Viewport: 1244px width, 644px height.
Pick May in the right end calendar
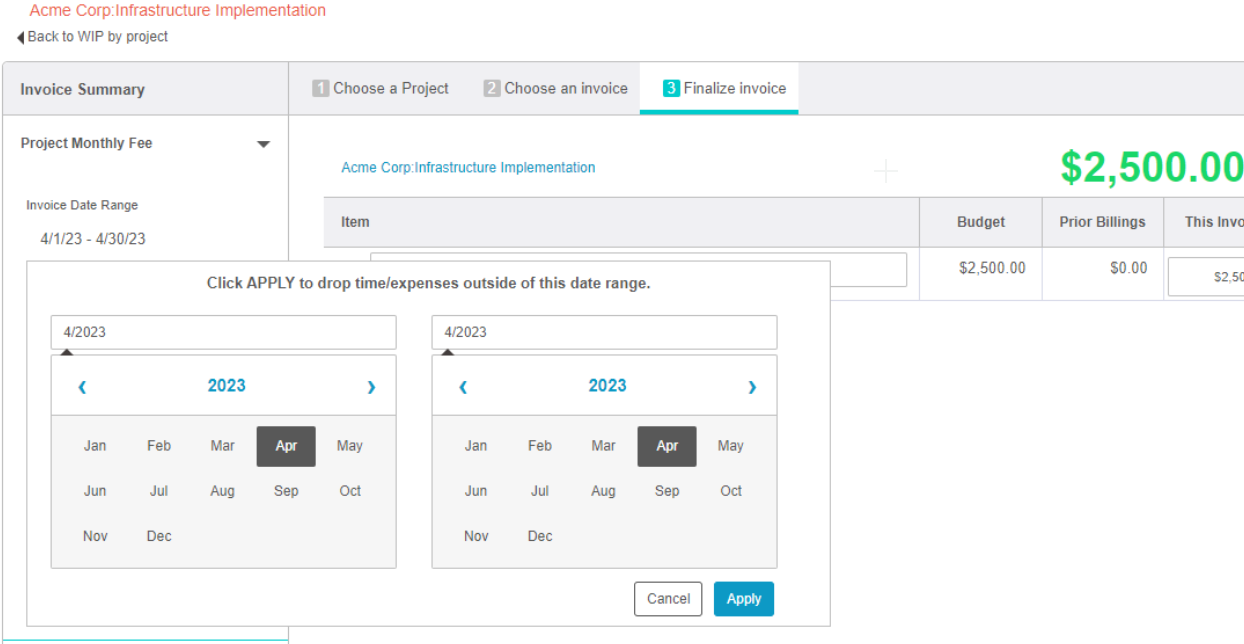tap(730, 446)
